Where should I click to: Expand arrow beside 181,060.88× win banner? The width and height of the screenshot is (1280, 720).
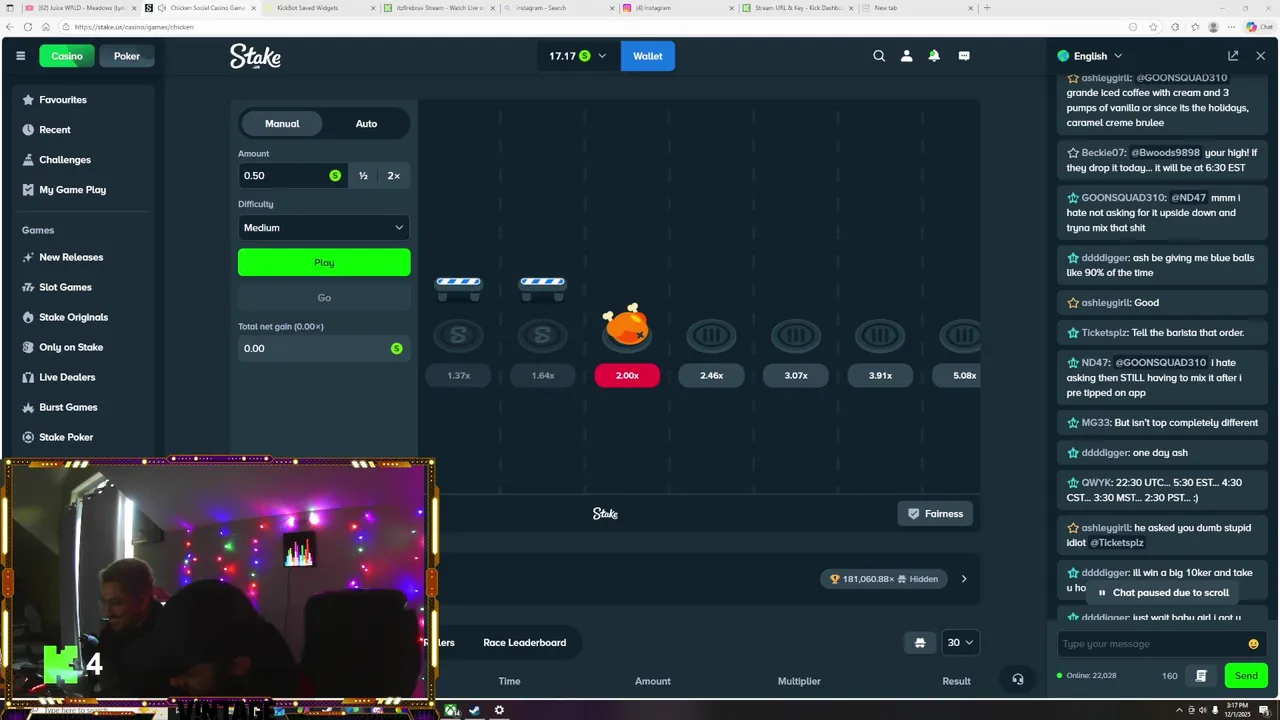(964, 579)
